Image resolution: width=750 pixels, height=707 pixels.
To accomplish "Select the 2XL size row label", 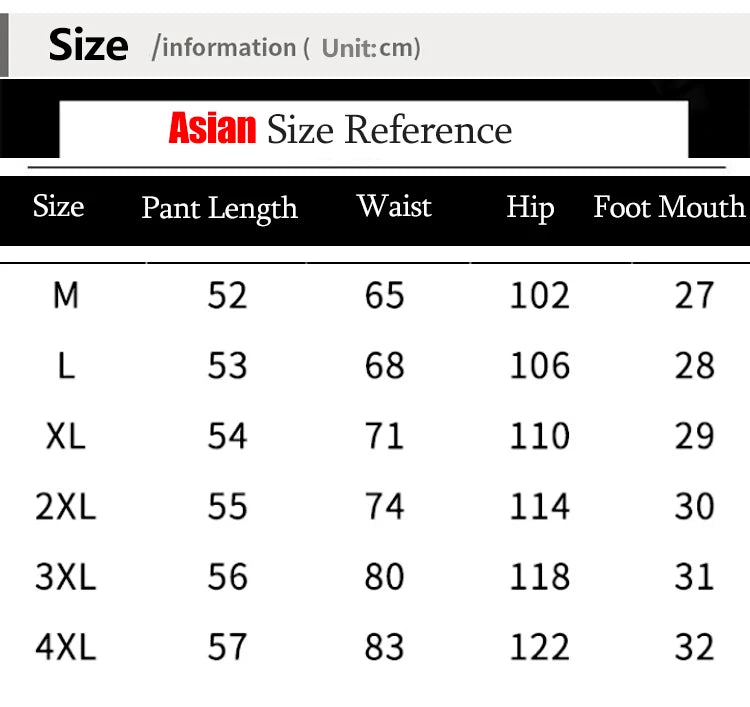I will 66,506.
